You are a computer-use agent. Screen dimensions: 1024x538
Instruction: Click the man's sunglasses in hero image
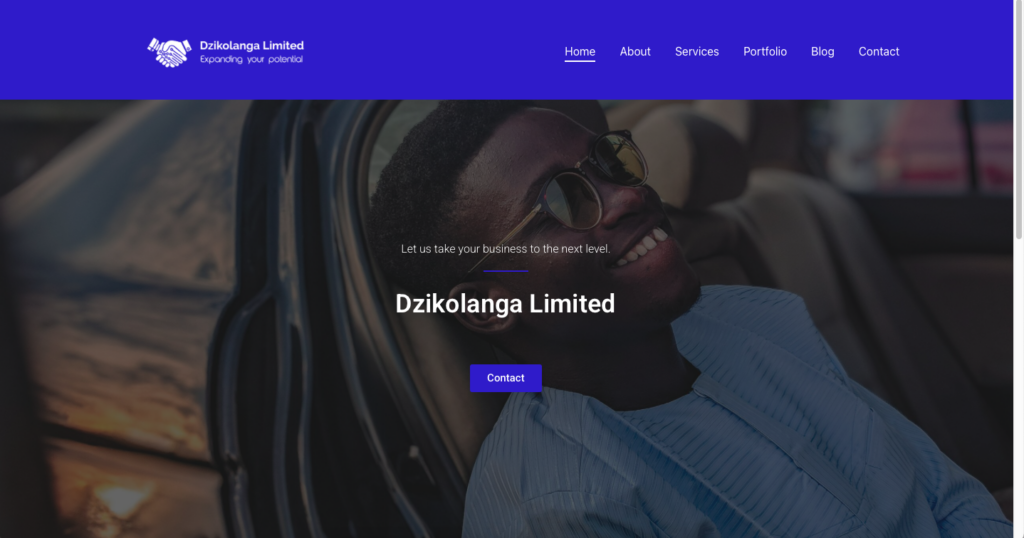[x=591, y=183]
